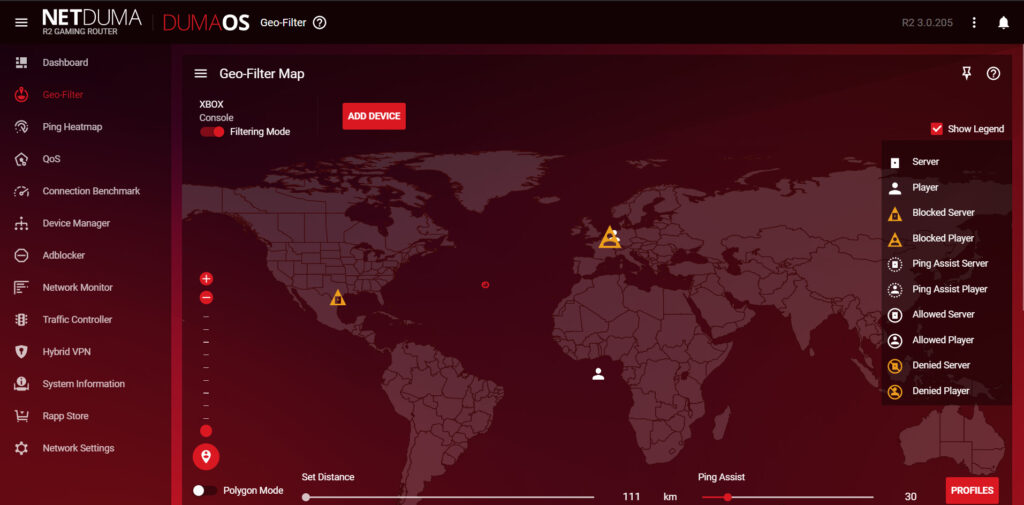Image resolution: width=1024 pixels, height=505 pixels.
Task: Click the Denied Server legend entry
Action: [x=941, y=365]
